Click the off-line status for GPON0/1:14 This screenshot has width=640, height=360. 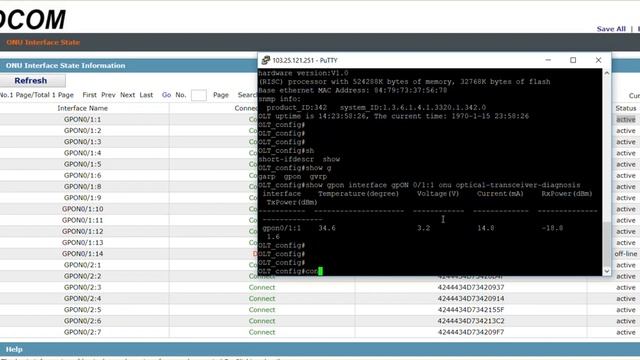pos(626,254)
